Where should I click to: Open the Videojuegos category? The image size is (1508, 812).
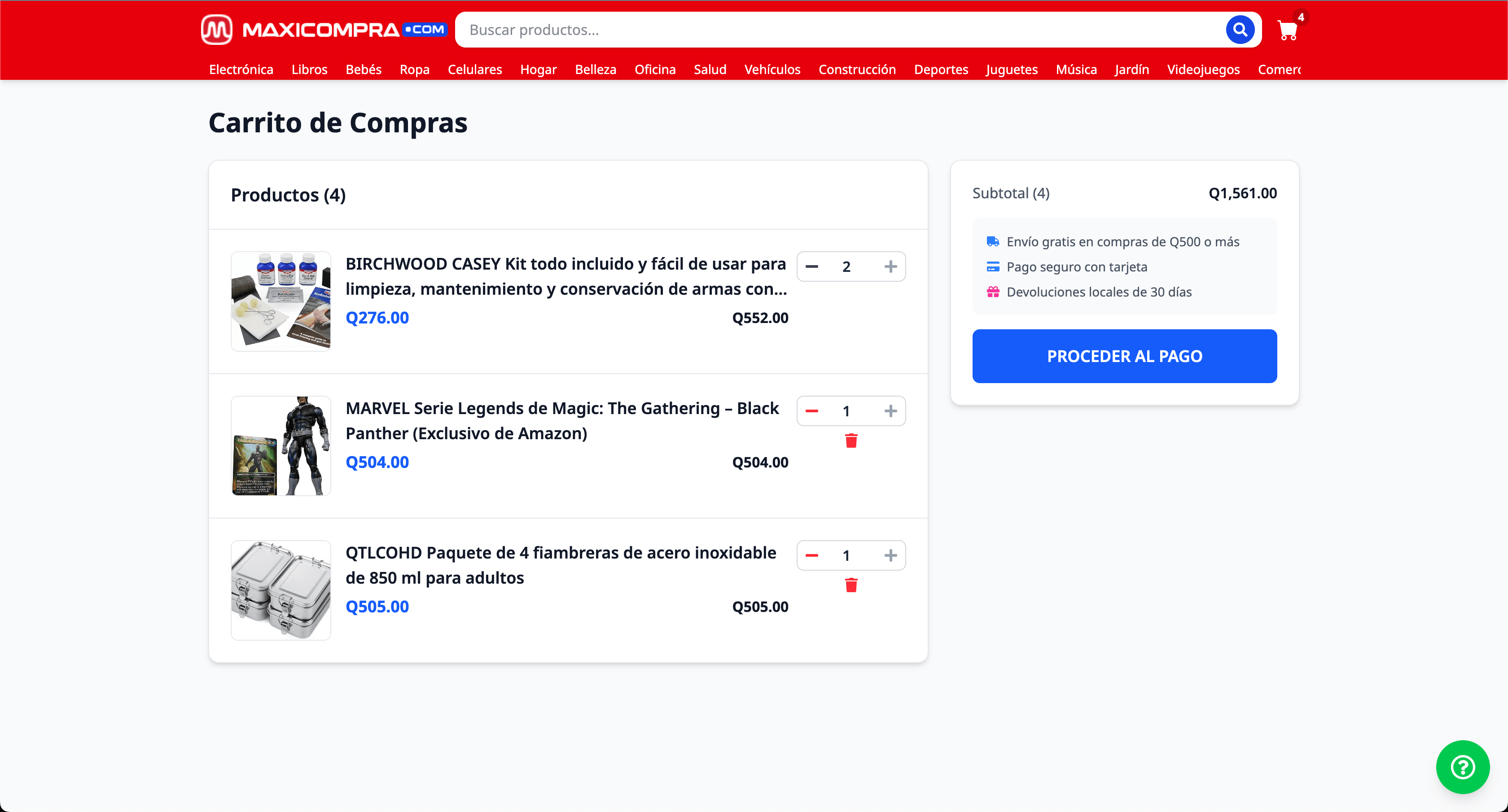tap(1203, 70)
